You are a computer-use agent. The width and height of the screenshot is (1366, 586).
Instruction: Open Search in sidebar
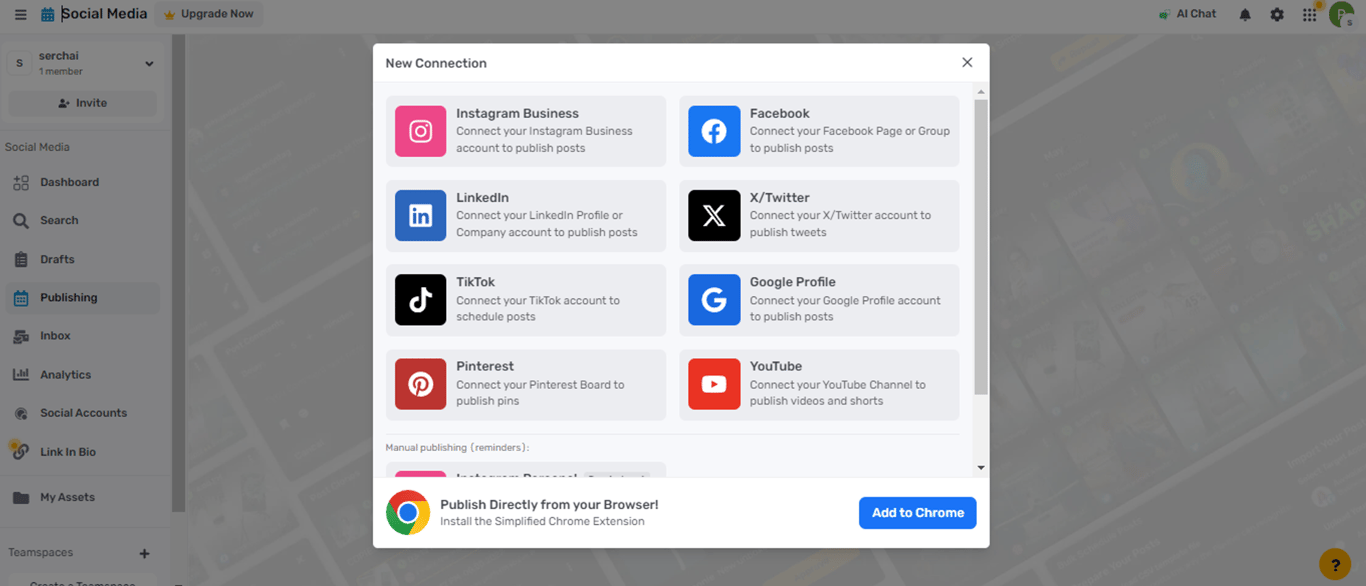coord(80,221)
